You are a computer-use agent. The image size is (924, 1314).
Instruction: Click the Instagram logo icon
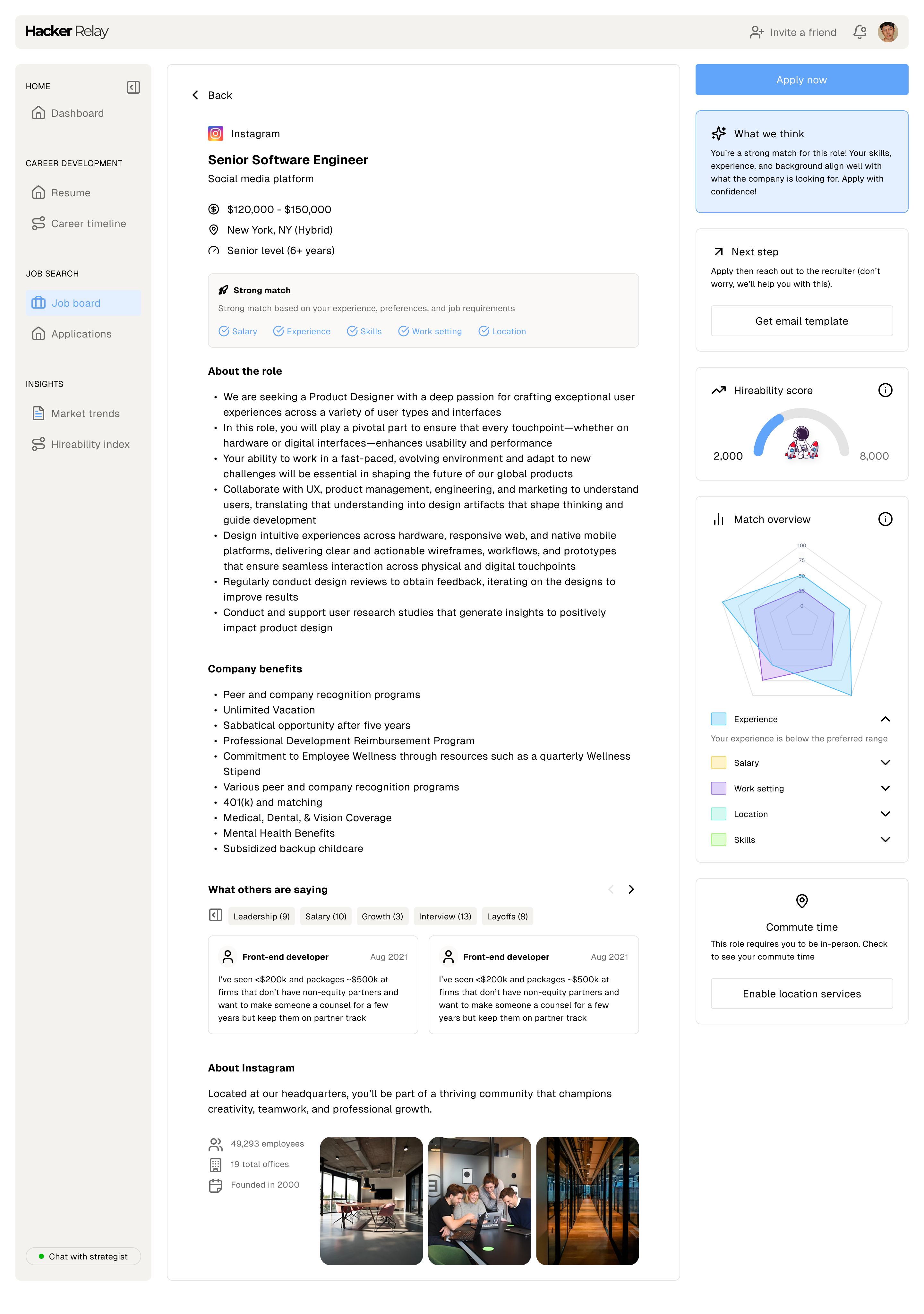pyautogui.click(x=215, y=133)
